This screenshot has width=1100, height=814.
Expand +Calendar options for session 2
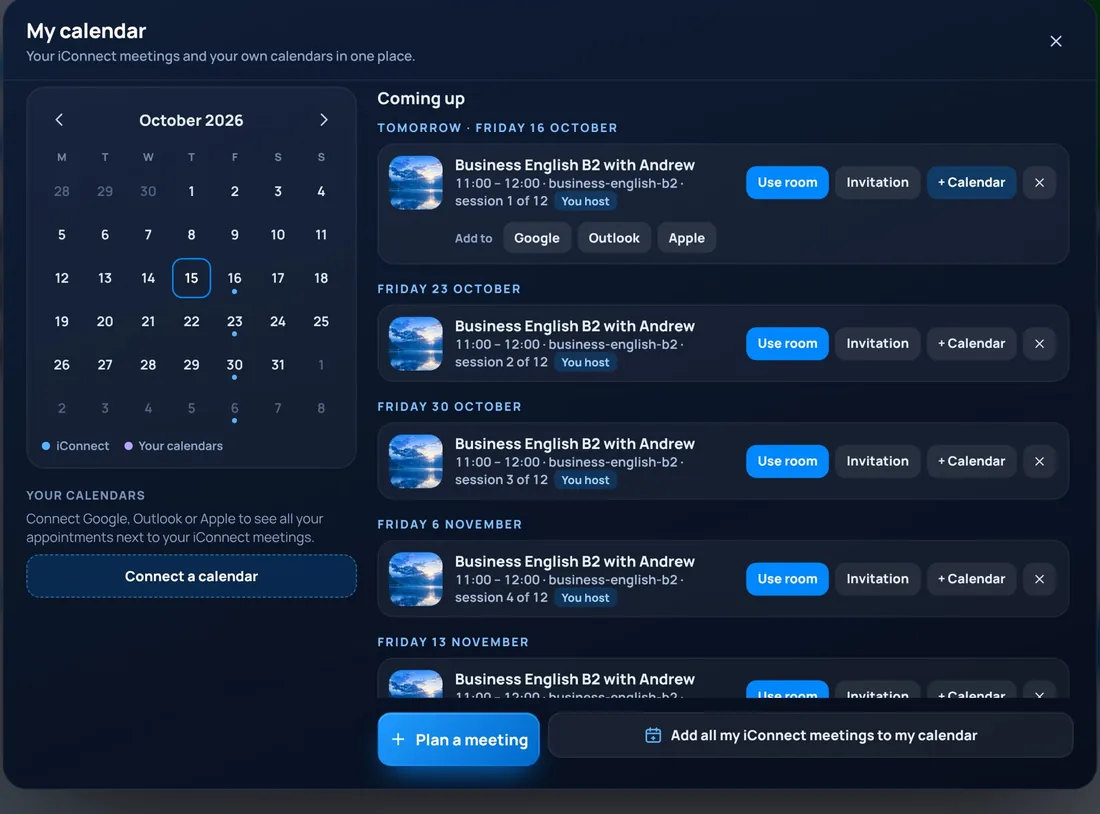[972, 344]
